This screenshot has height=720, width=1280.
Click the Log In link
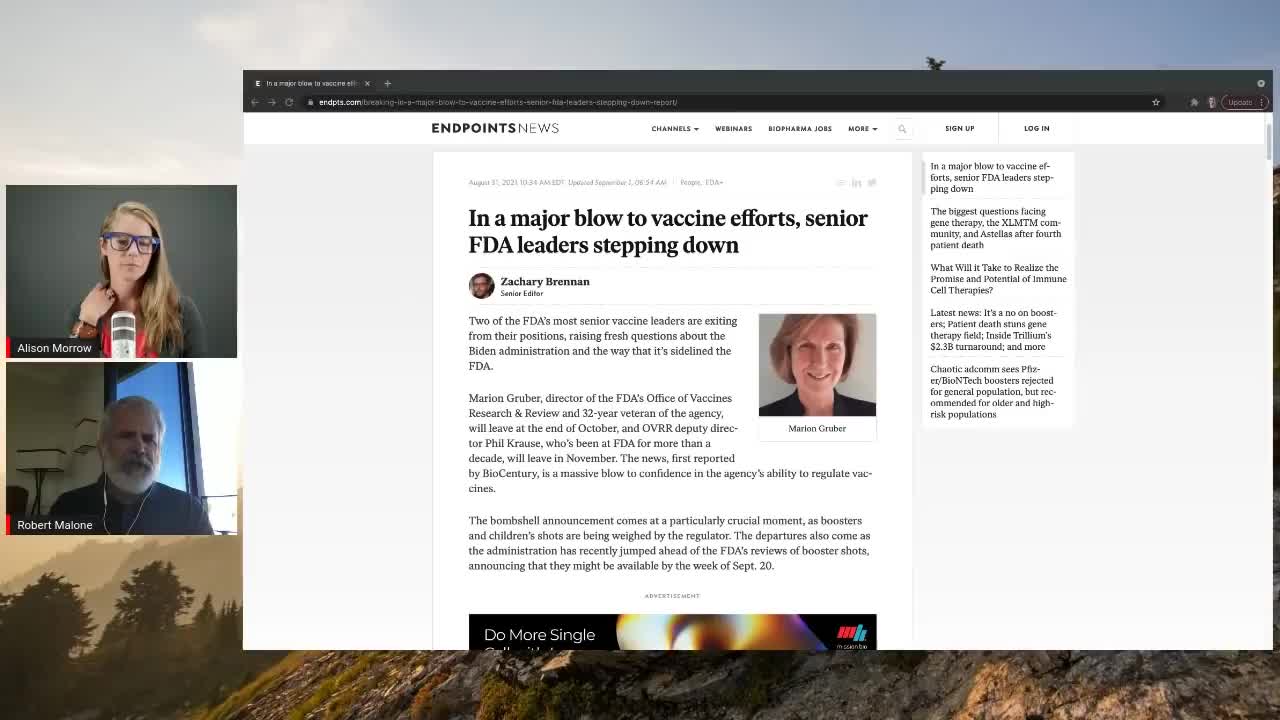pyautogui.click(x=1036, y=128)
